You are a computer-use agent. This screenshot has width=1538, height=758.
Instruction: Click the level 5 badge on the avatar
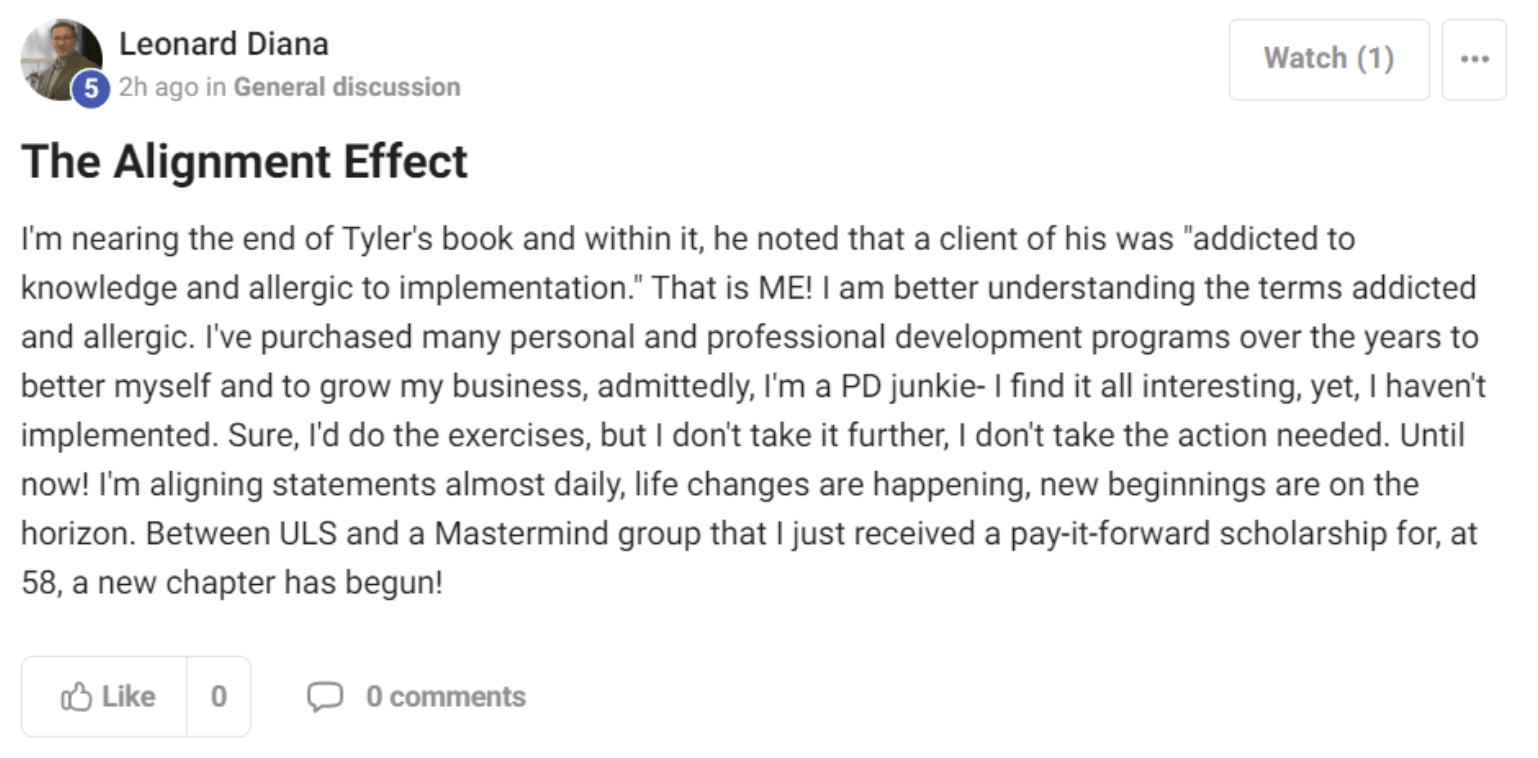point(90,90)
